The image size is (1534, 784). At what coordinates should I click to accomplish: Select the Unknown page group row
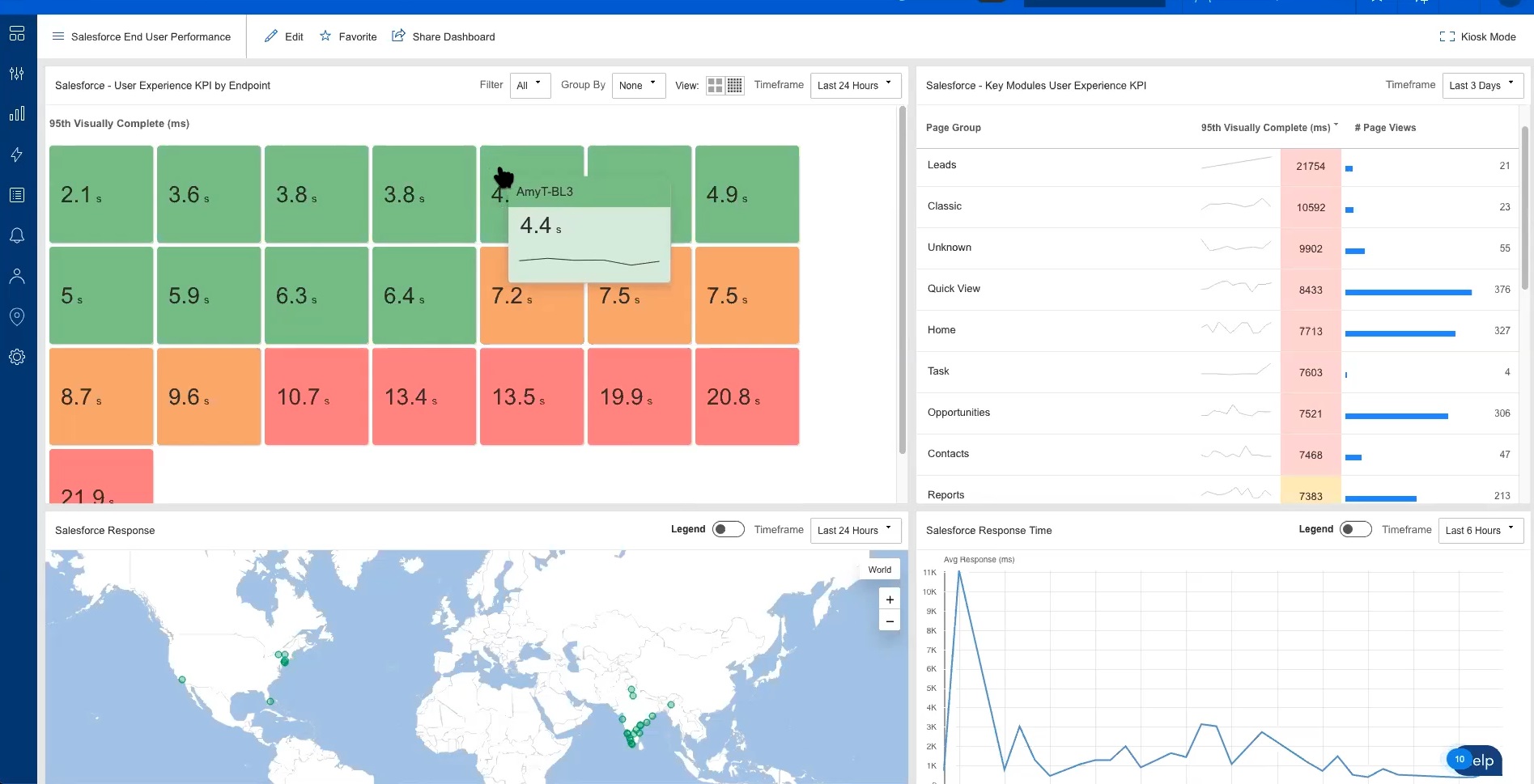pos(1217,248)
